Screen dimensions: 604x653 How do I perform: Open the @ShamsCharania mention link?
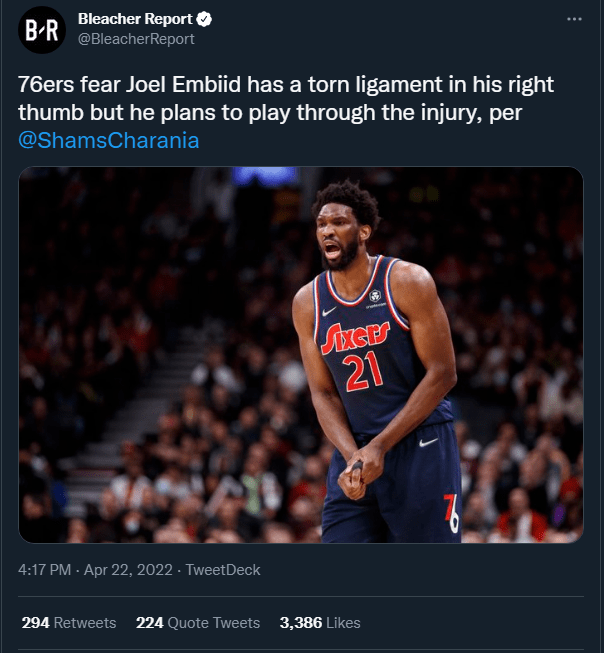point(109,140)
